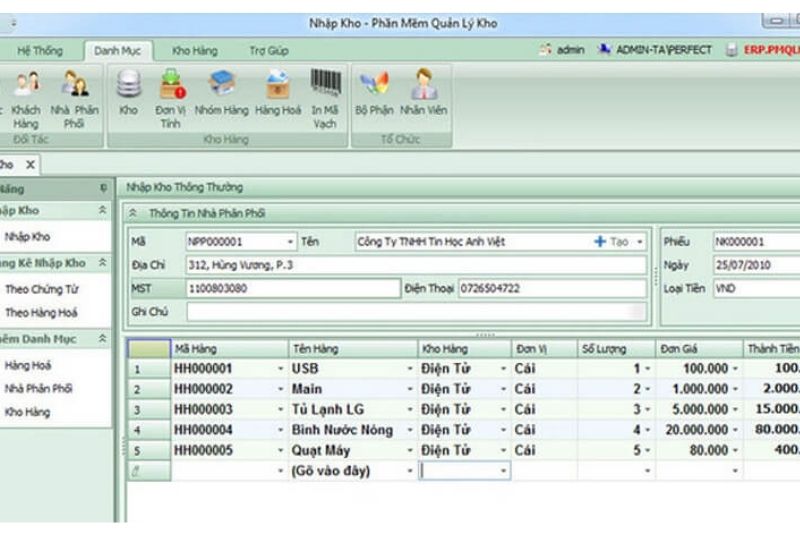800x533 pixels.
Task: Select the Hàng Hoá ribbon icon
Action: [277, 95]
